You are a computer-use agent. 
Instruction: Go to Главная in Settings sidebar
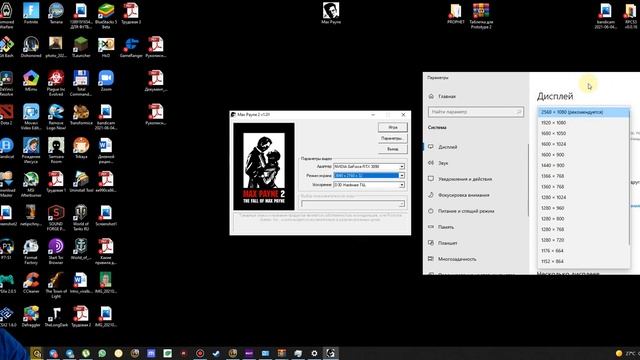point(476,96)
